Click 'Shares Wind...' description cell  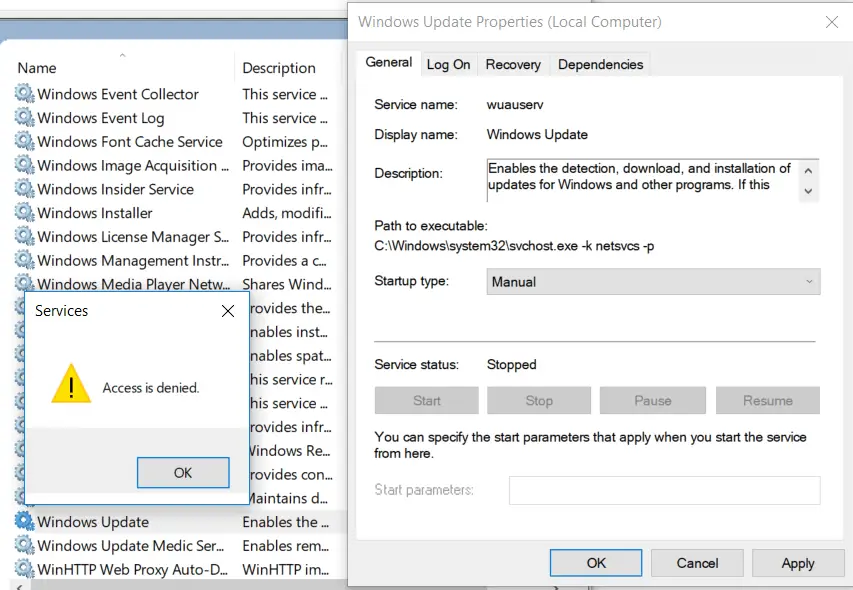pyautogui.click(x=287, y=284)
